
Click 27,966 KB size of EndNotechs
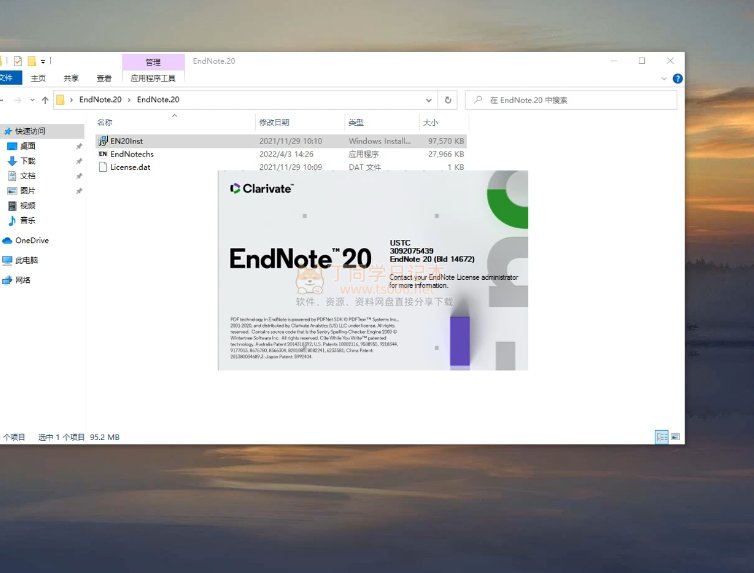446,154
